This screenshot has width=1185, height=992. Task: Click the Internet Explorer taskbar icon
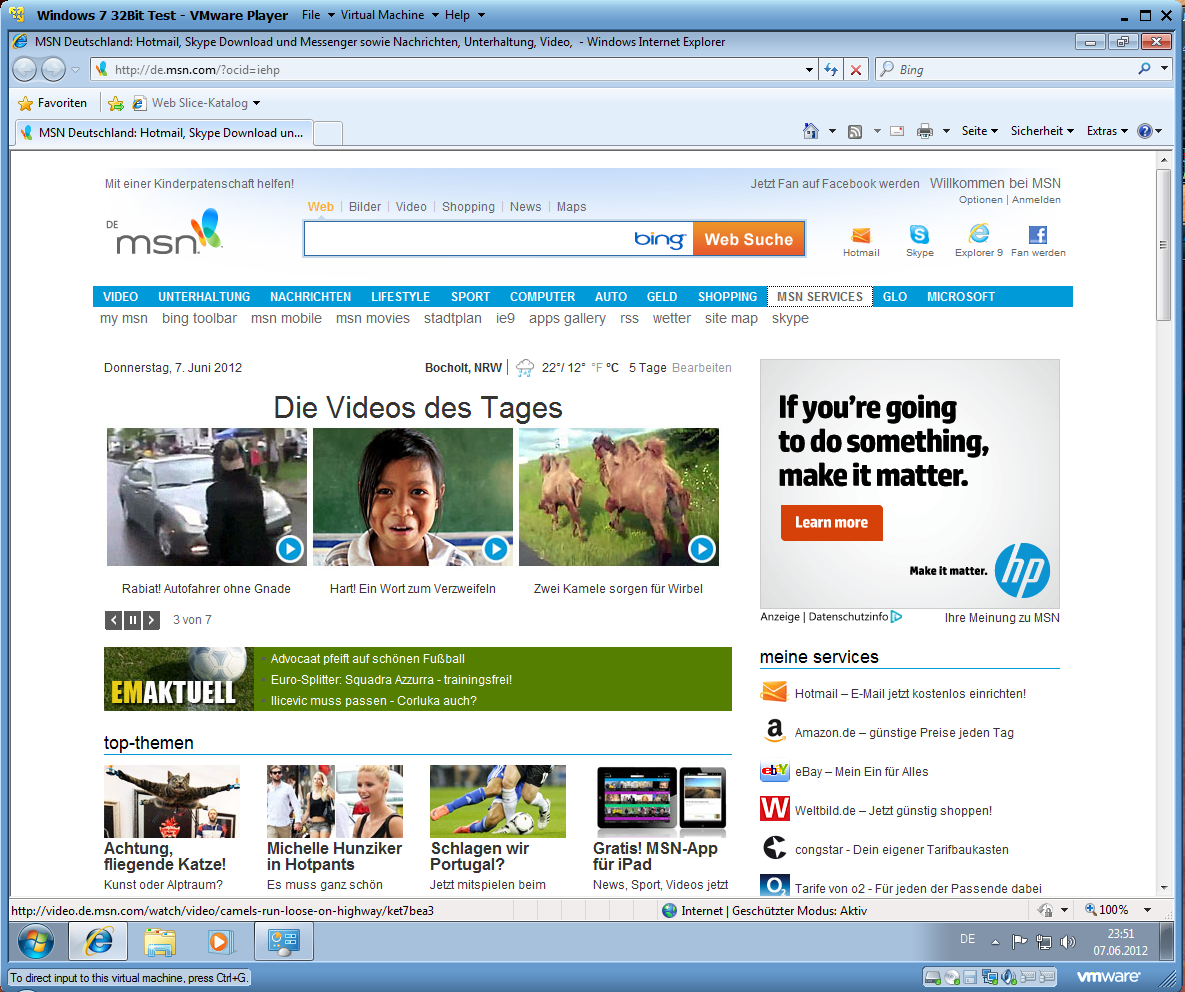tap(98, 941)
